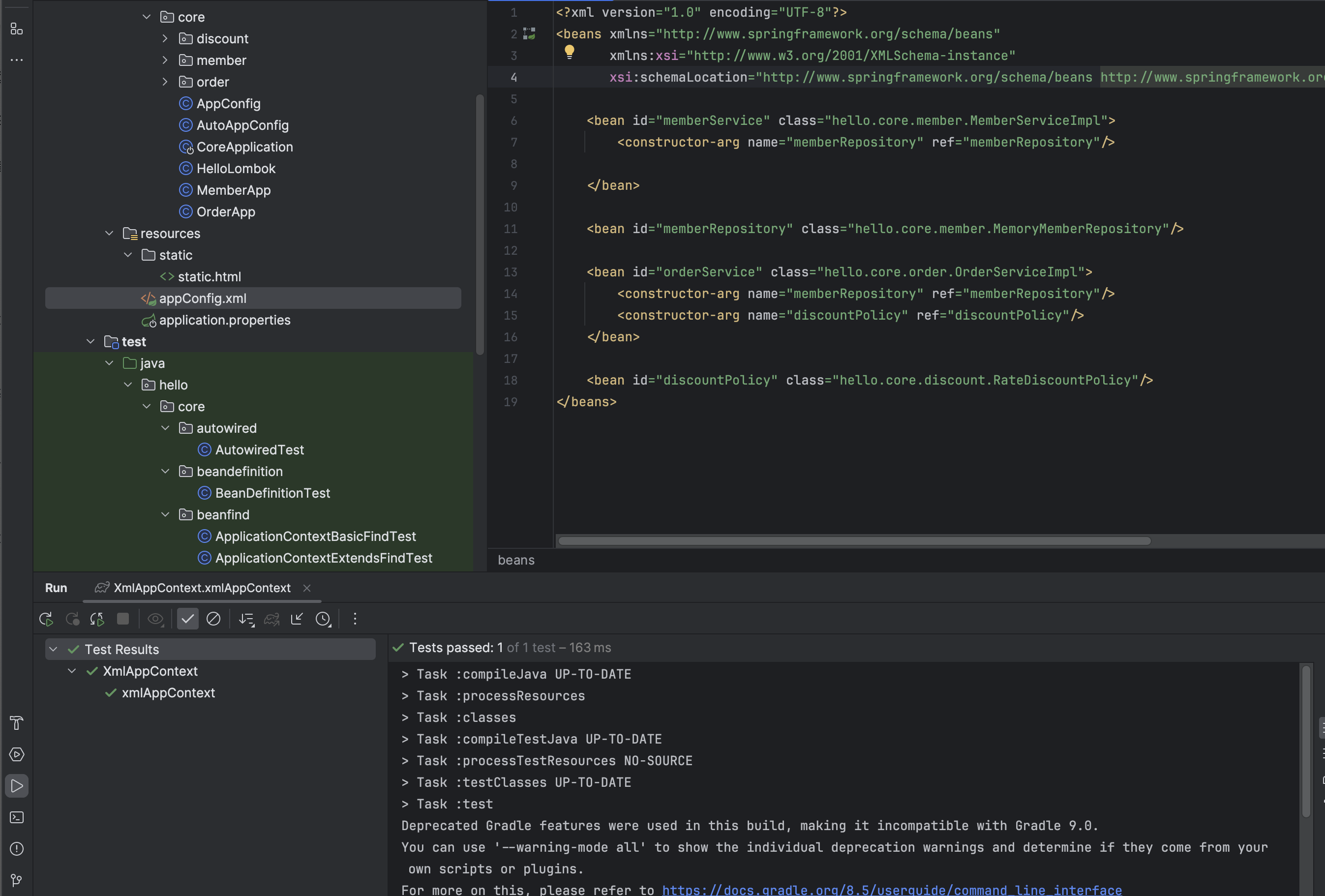Click the console output vertical scrollbar

[1306, 741]
